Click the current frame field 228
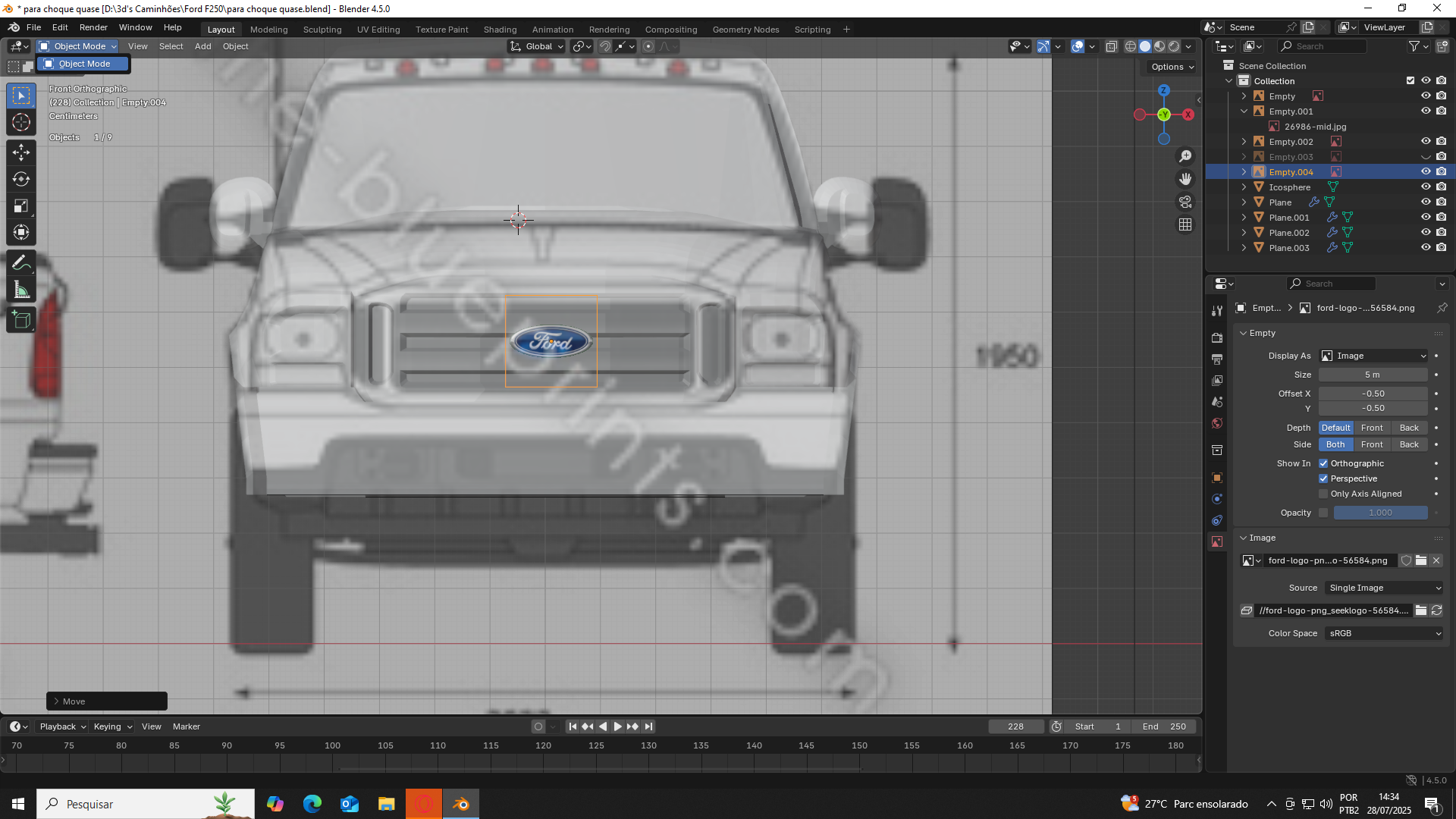 tap(1015, 726)
